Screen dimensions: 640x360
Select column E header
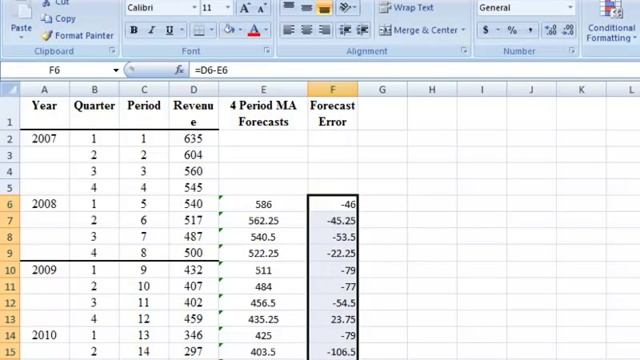tap(263, 89)
